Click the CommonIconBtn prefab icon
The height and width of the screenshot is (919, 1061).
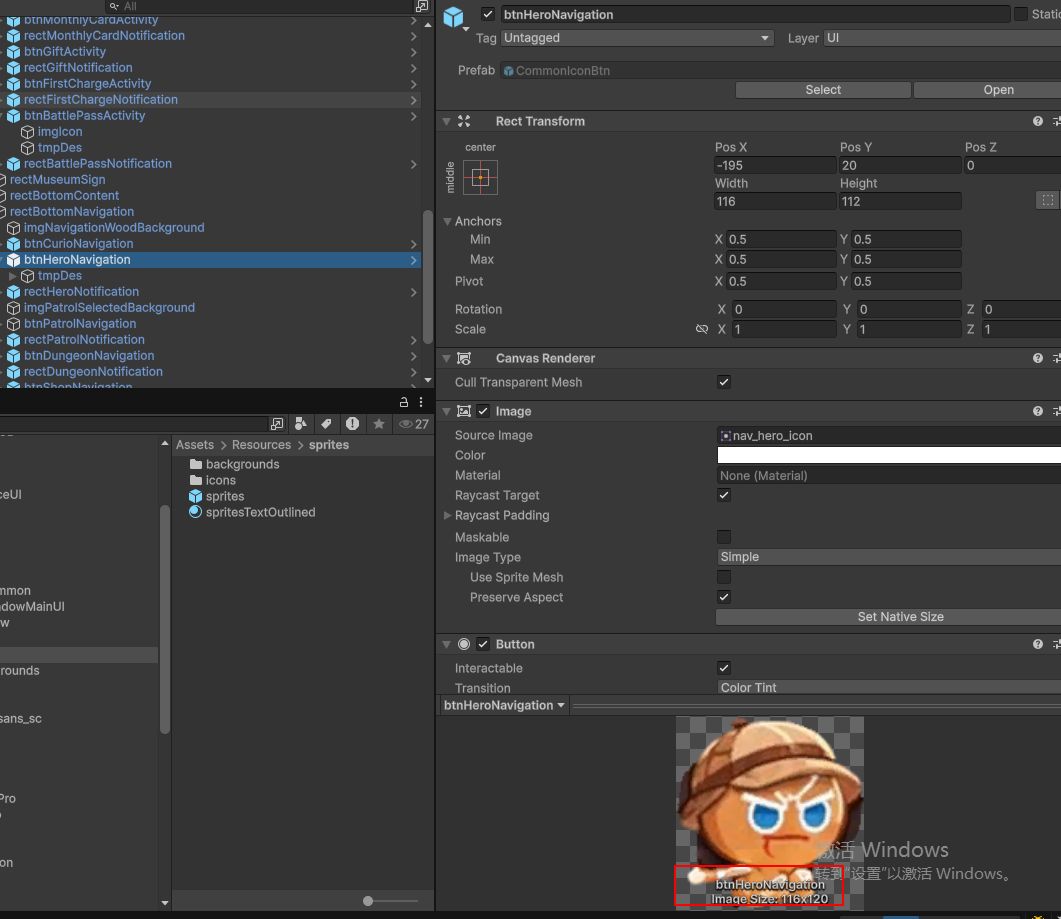(508, 70)
